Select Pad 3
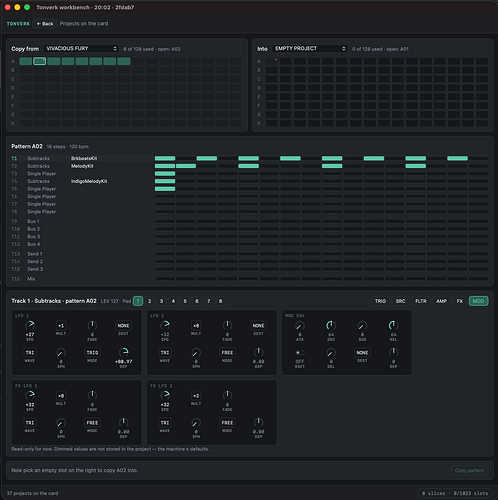The image size is (498, 500). (162, 301)
